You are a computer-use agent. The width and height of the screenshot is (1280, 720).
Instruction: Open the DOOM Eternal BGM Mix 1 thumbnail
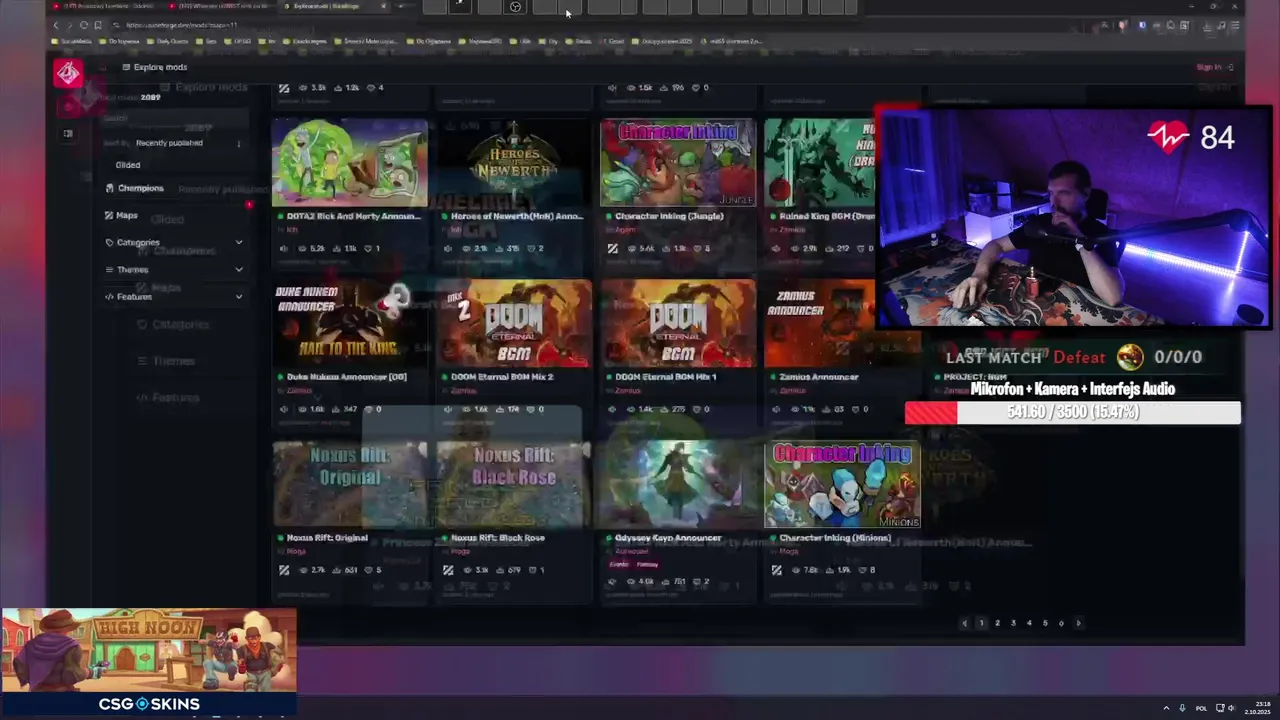(x=678, y=324)
